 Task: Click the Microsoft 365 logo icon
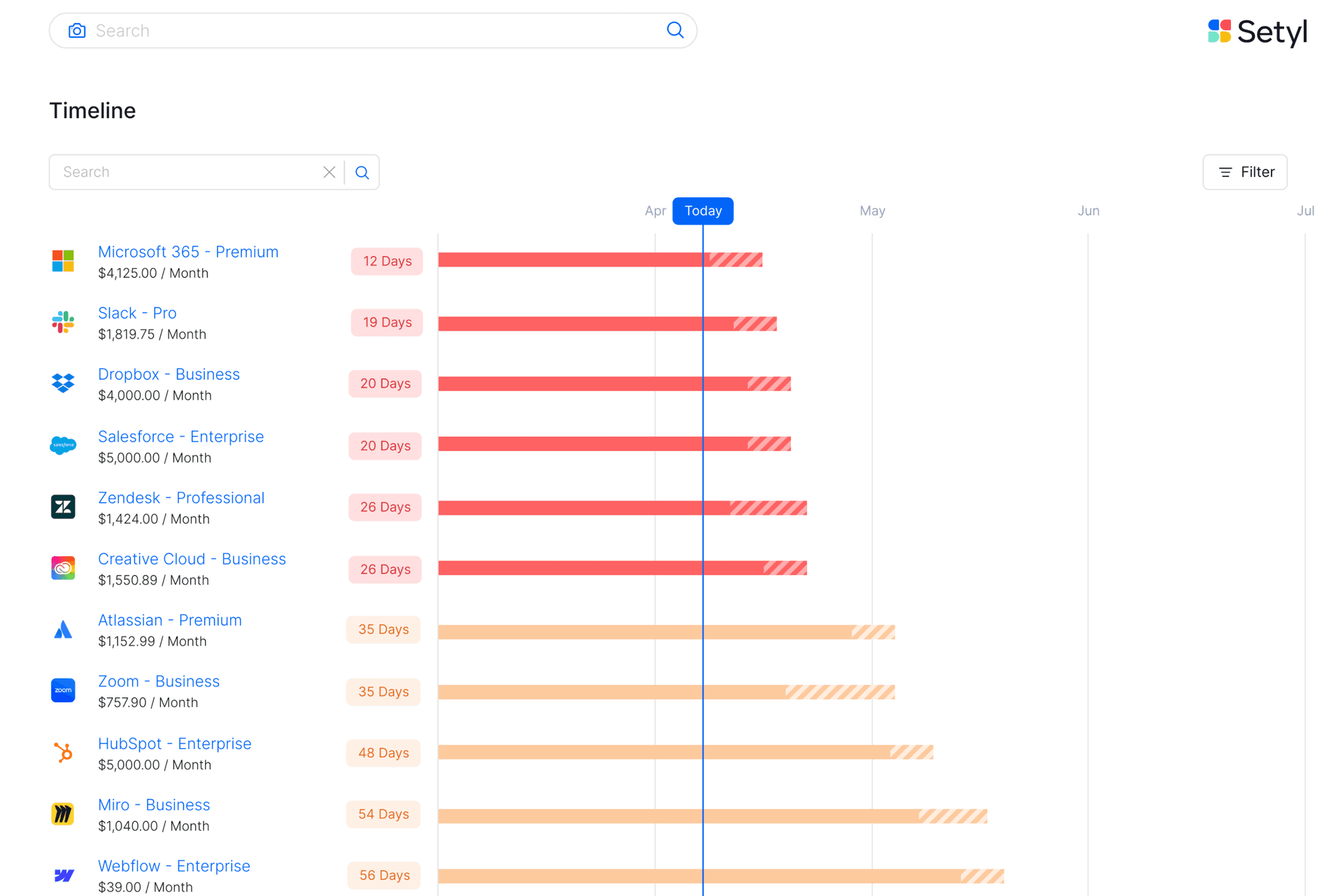click(x=63, y=261)
